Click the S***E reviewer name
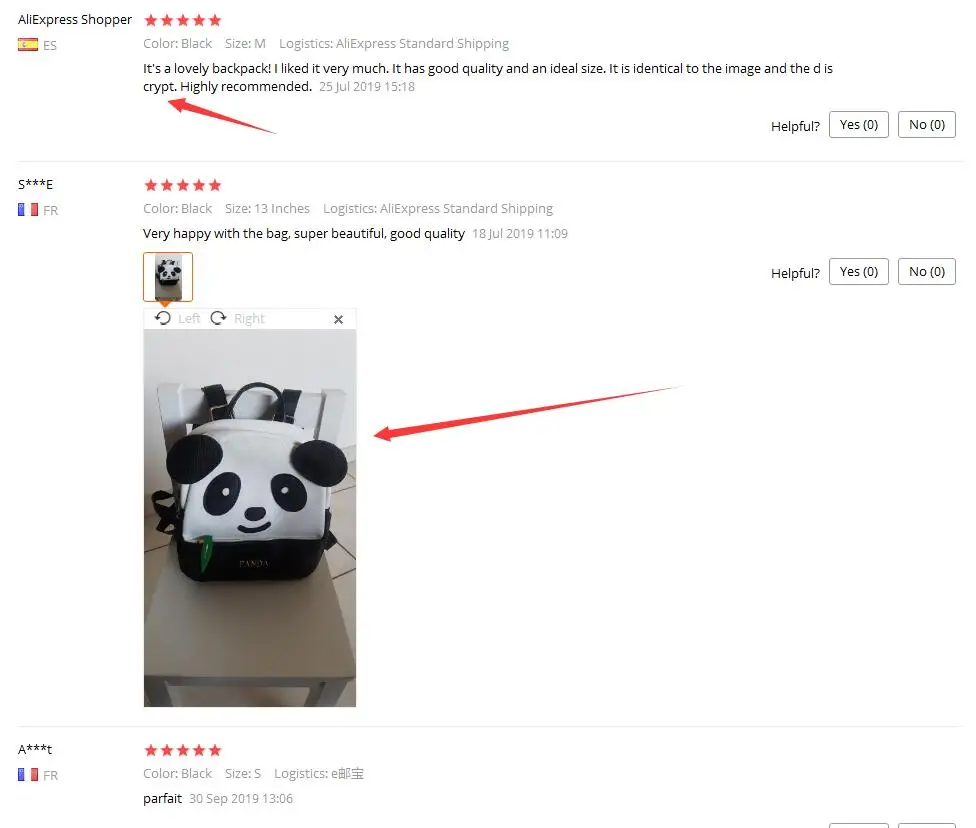 [x=35, y=184]
